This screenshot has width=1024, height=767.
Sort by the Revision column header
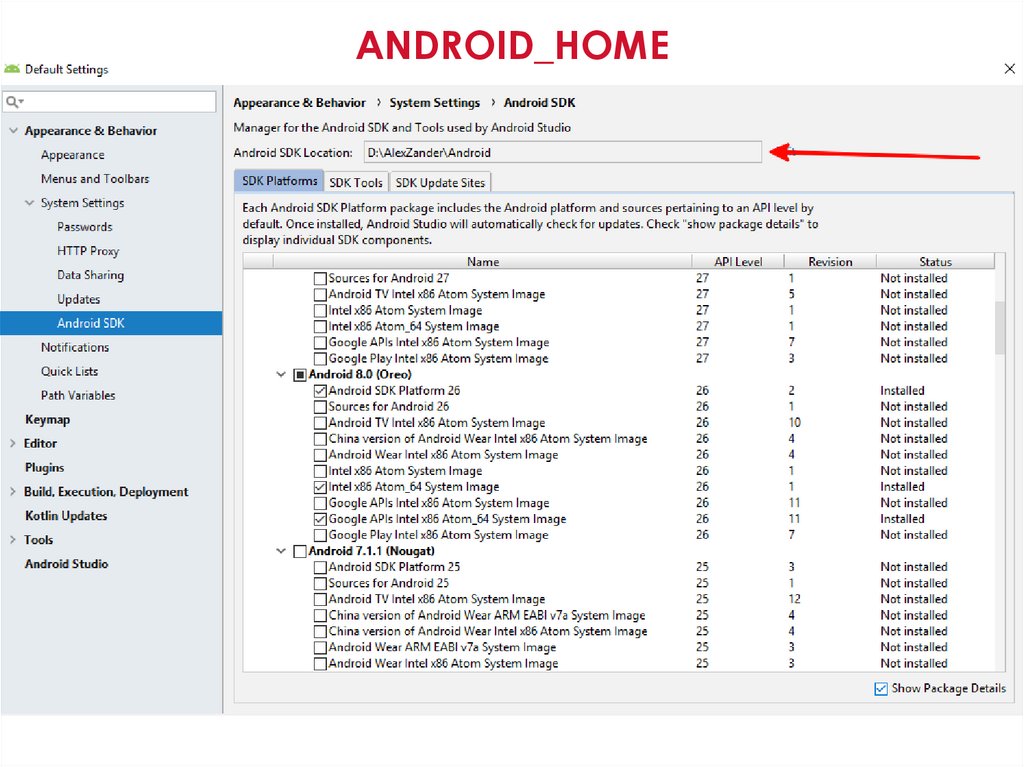point(830,261)
